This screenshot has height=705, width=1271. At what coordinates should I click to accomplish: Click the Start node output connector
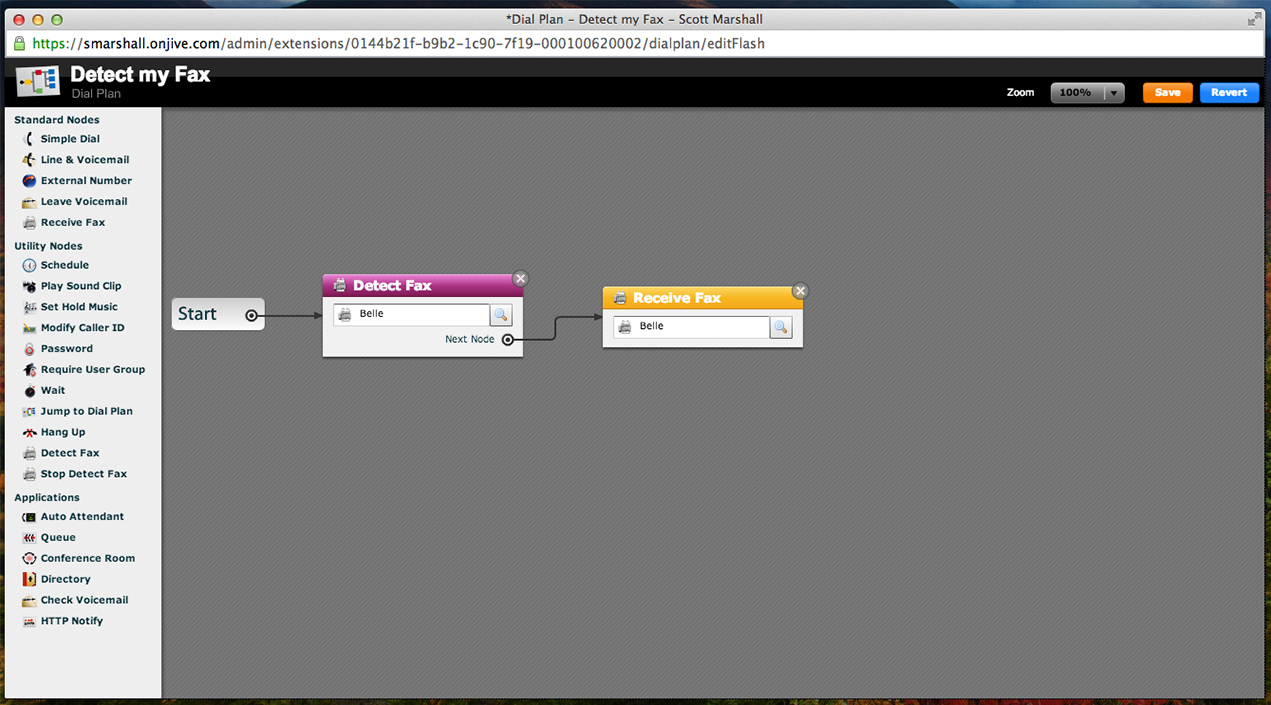[251, 315]
